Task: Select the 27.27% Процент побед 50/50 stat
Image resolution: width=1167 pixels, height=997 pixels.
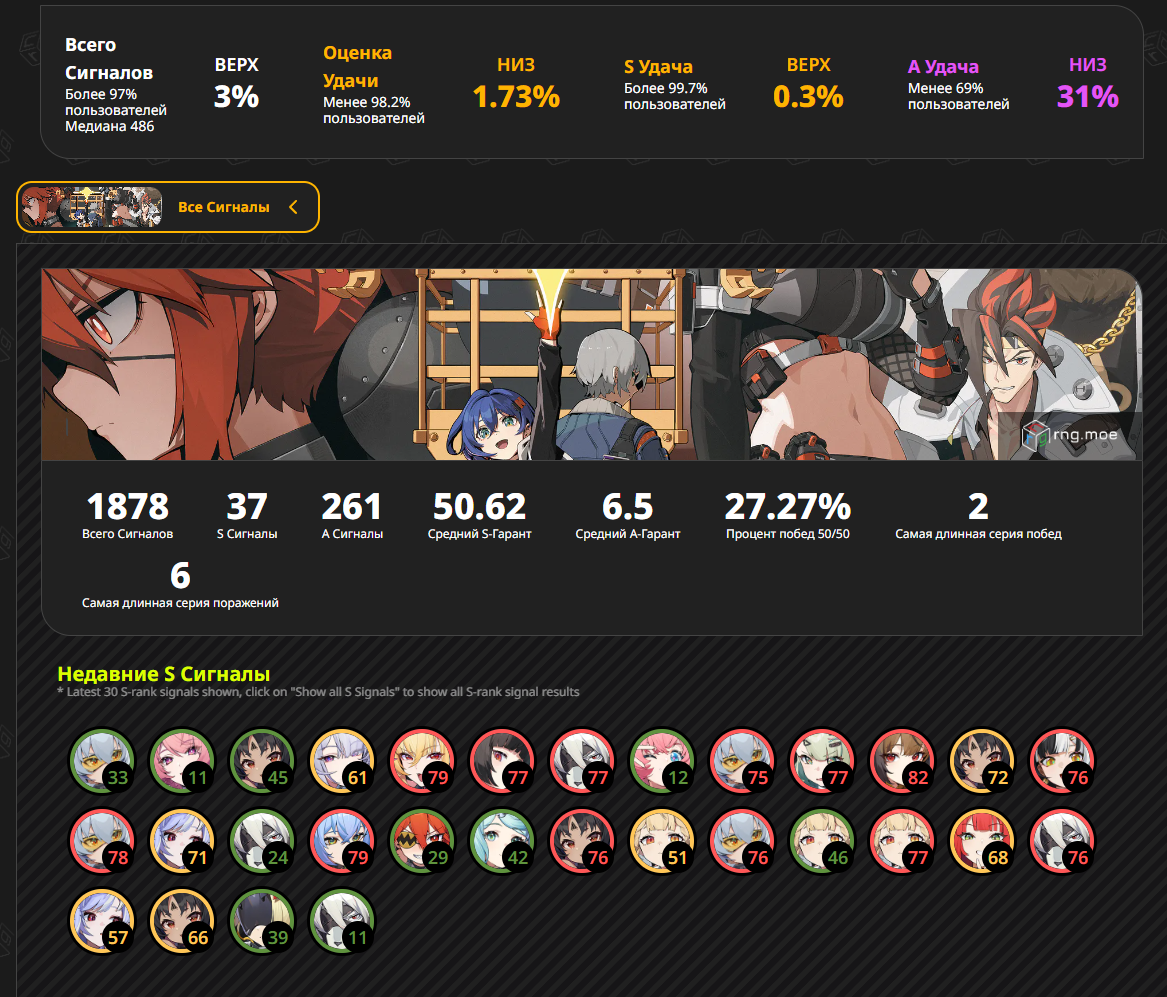Action: coord(787,515)
